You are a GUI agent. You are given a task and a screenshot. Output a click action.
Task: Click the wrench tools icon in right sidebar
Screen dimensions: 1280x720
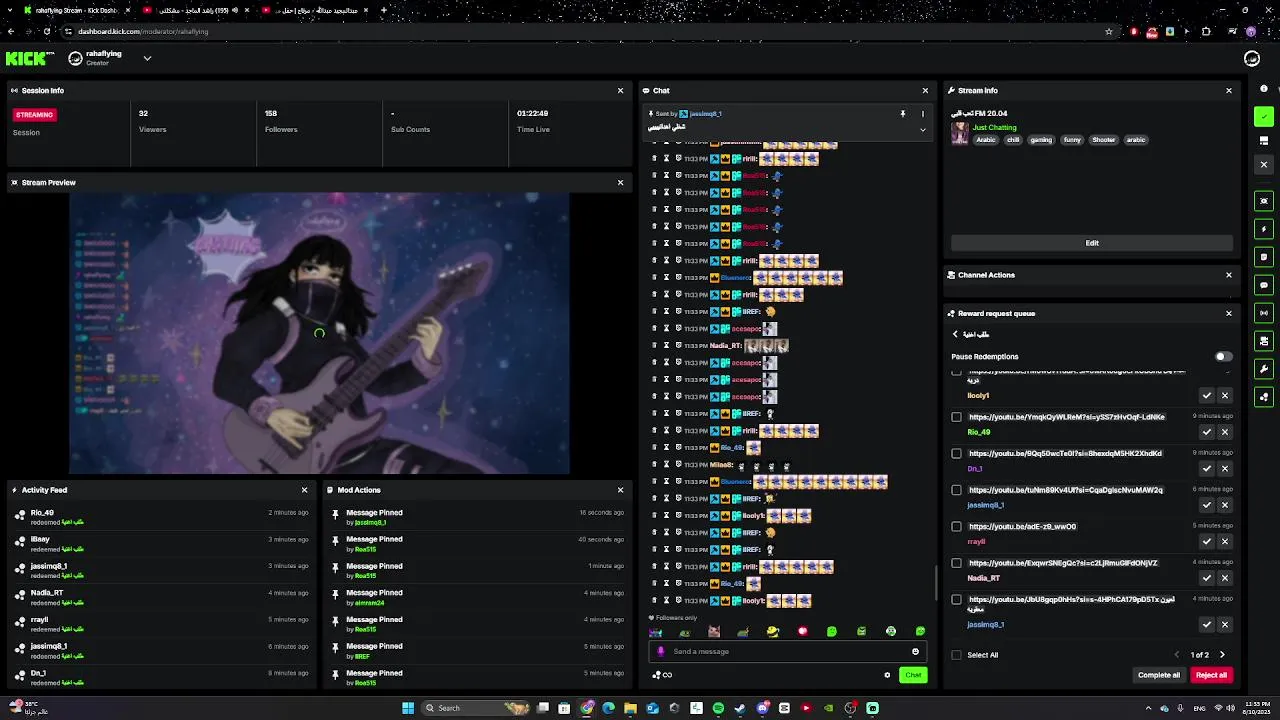point(1264,369)
